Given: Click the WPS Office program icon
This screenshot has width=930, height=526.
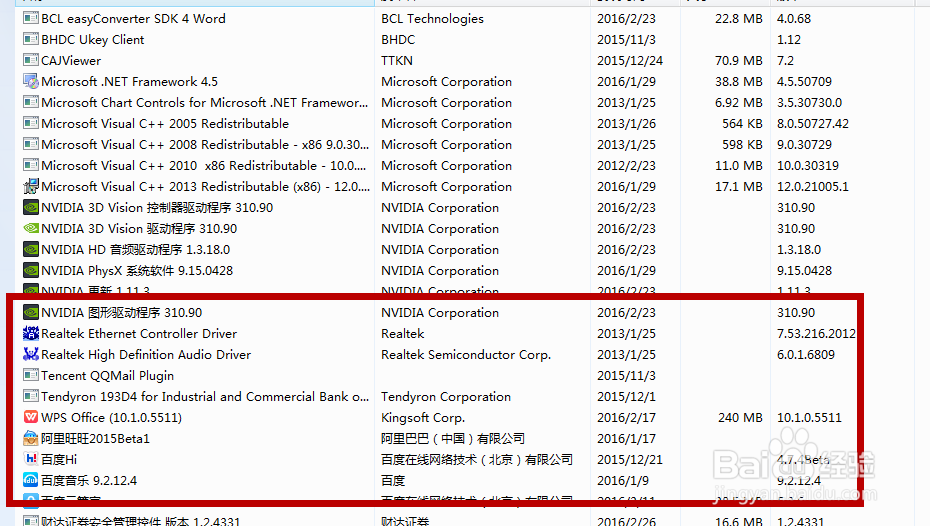Looking at the screenshot, I should tap(30, 418).
